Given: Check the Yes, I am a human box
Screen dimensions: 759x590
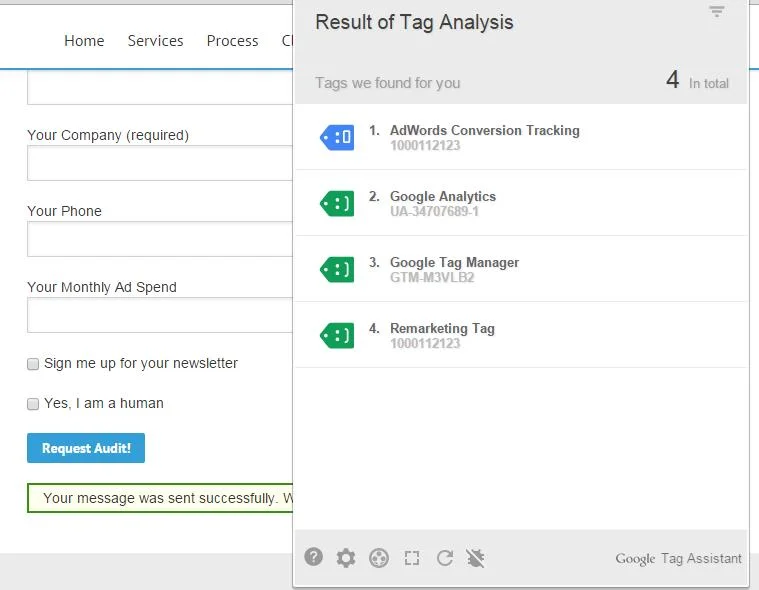Looking at the screenshot, I should (x=33, y=404).
